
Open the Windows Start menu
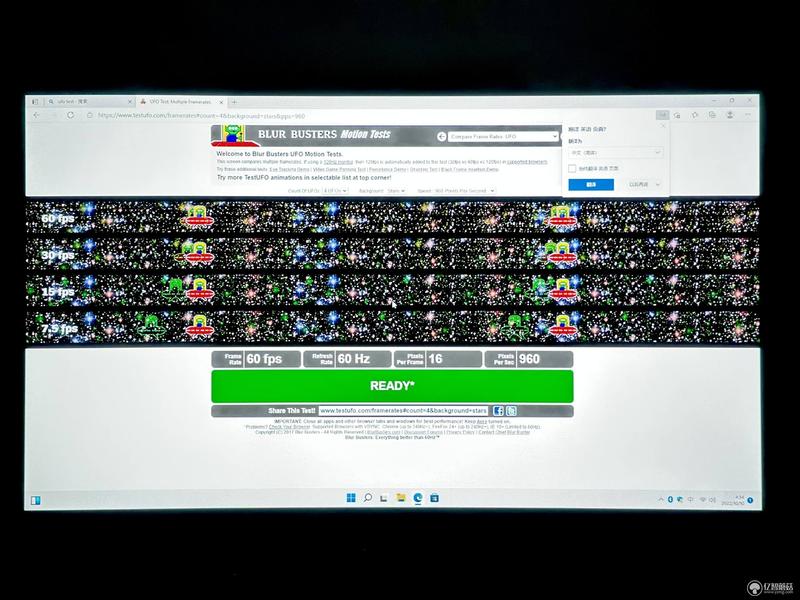coord(351,497)
